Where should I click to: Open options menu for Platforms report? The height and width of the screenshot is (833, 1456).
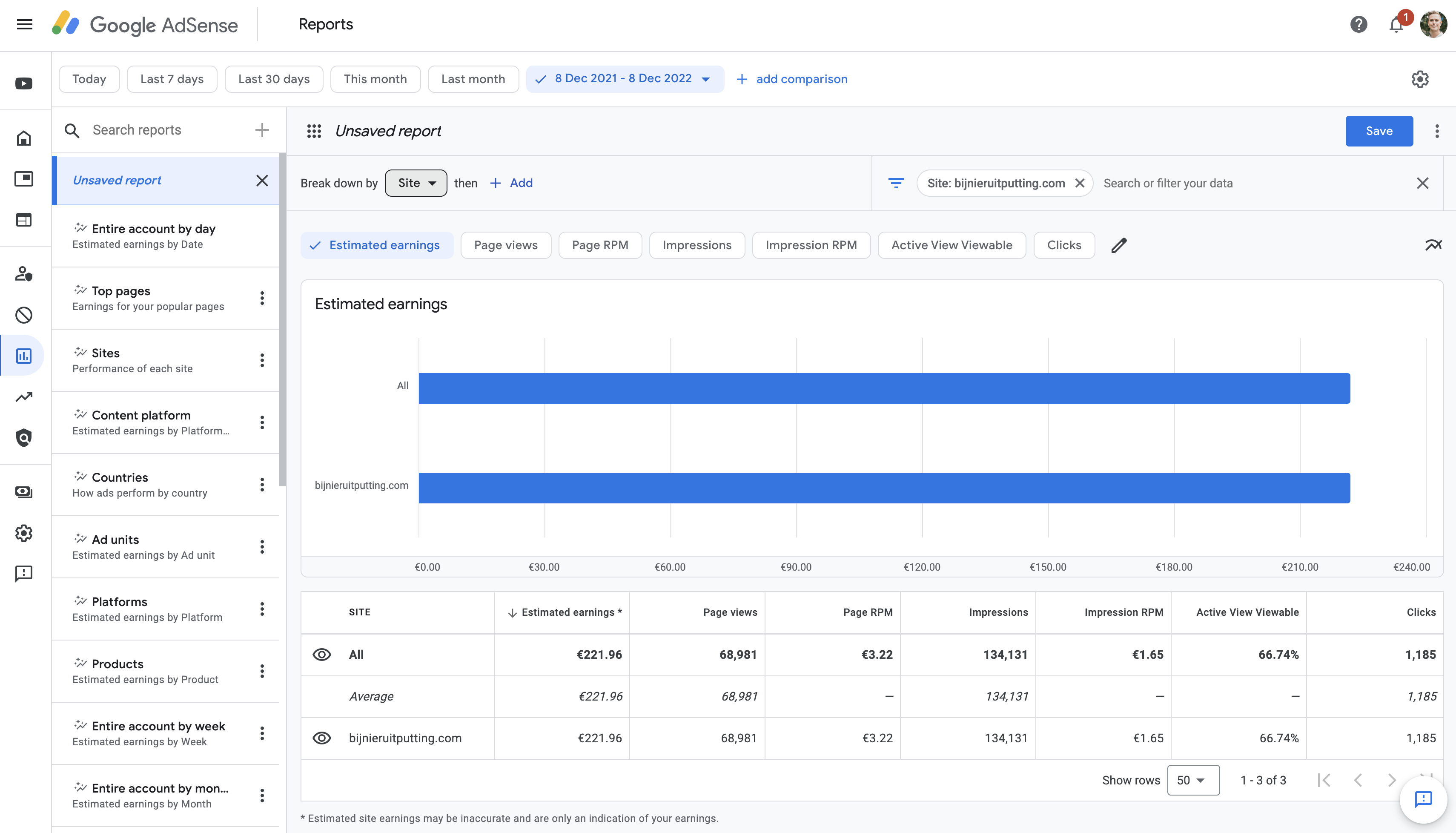click(262, 609)
